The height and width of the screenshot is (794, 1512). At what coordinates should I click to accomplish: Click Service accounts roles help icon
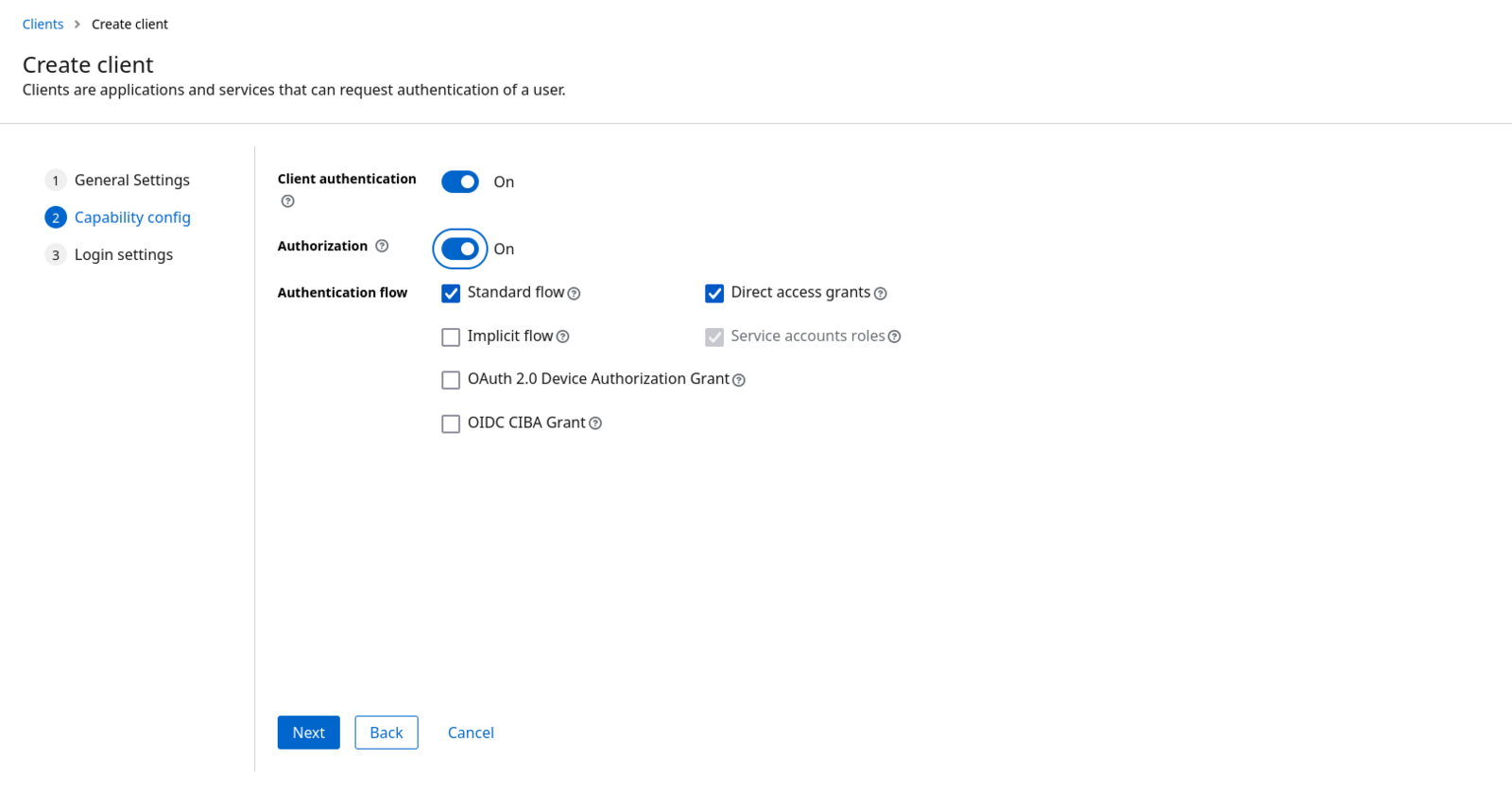point(895,337)
